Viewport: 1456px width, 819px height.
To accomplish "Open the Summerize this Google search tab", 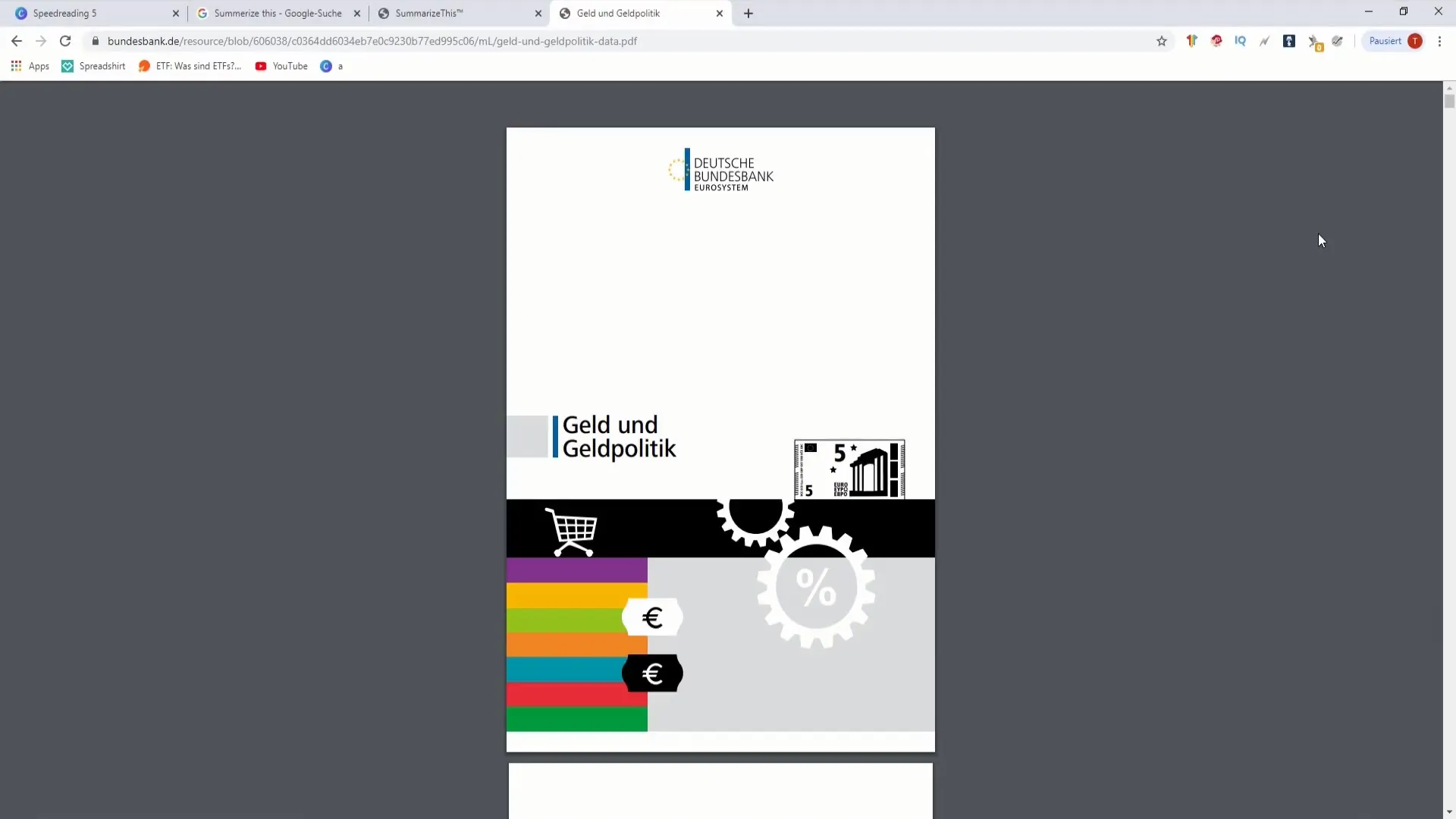I will pyautogui.click(x=278, y=13).
